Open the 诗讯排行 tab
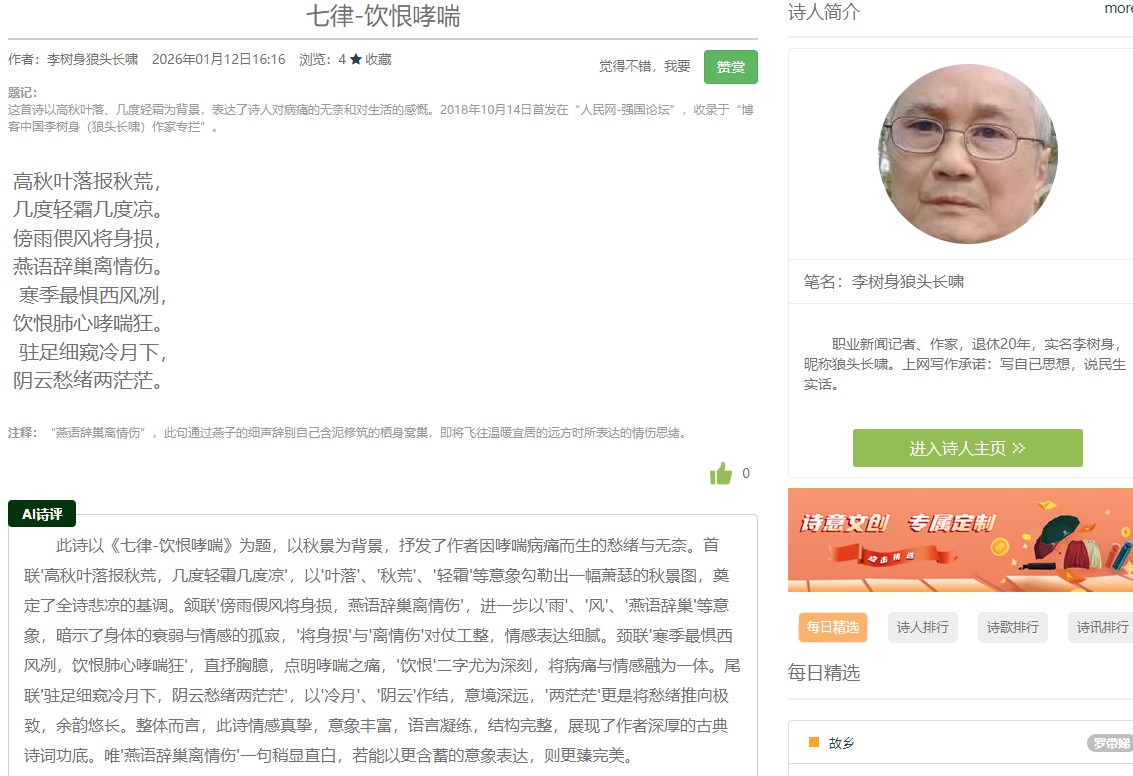Screen dimensions: 1133x776 [x=1100, y=627]
